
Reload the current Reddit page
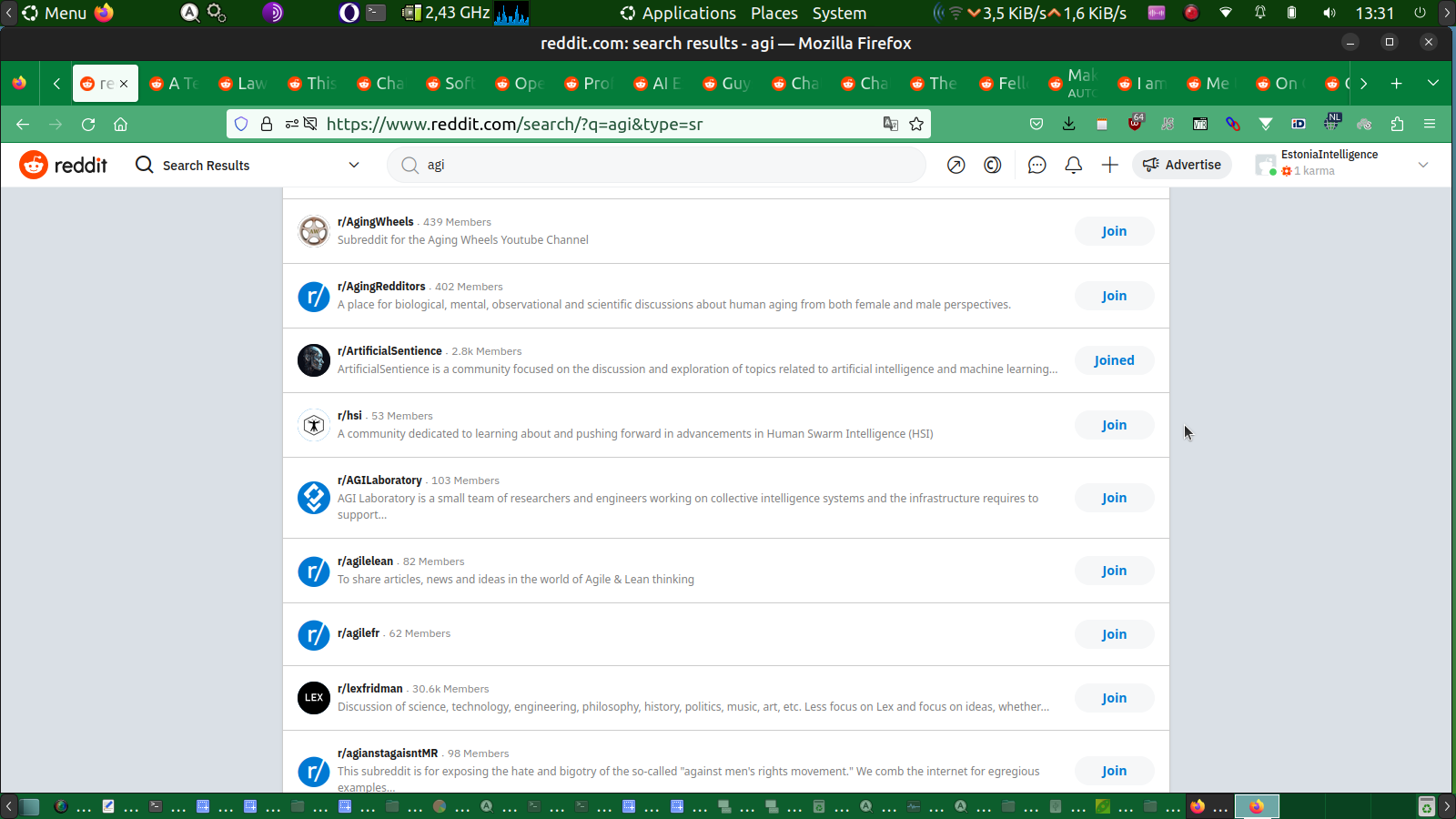click(88, 124)
